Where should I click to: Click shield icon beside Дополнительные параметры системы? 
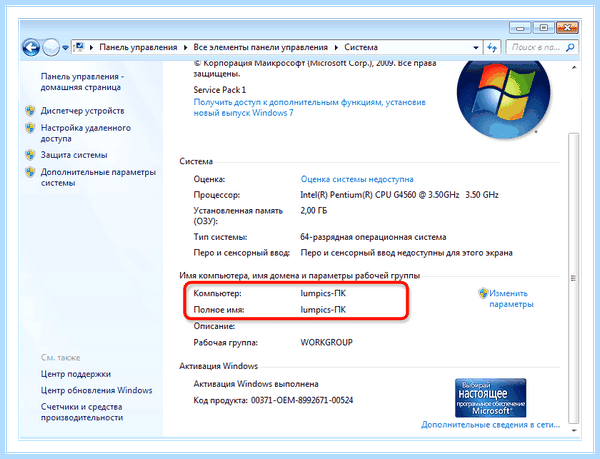pyautogui.click(x=30, y=172)
